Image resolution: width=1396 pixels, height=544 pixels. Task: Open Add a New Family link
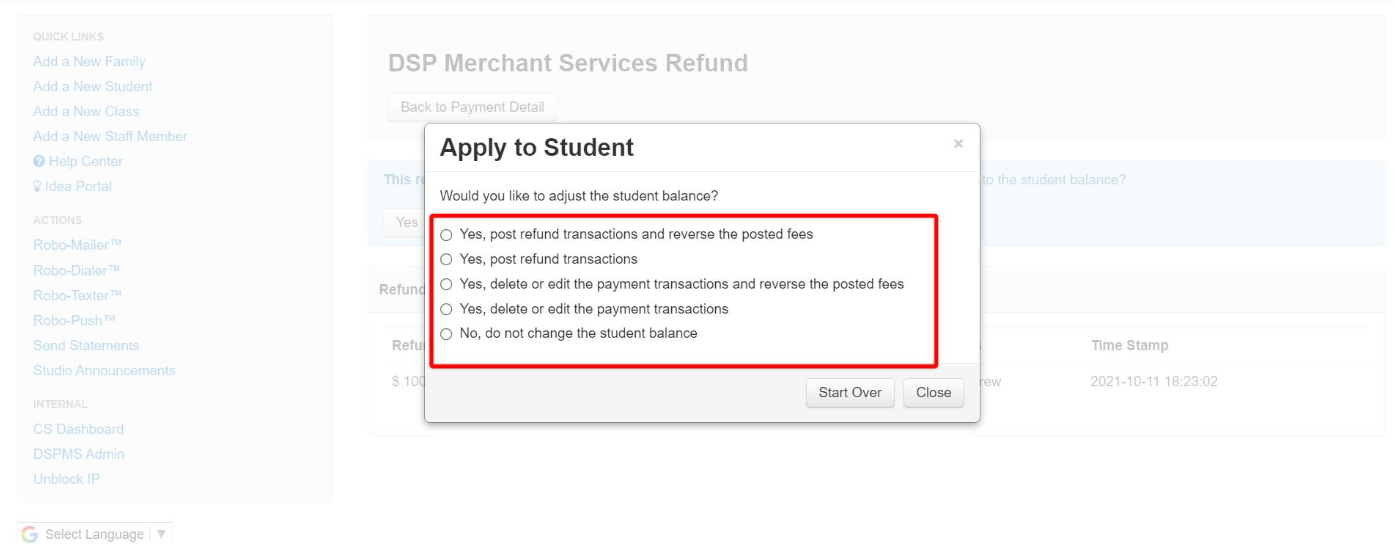coord(89,62)
